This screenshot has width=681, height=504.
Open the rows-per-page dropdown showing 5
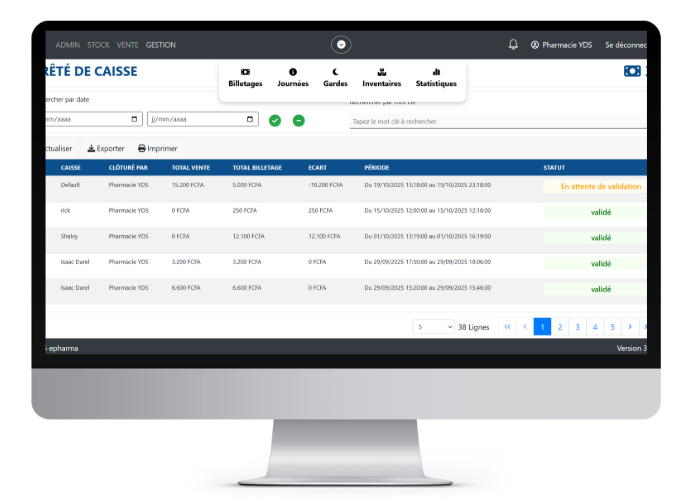(x=434, y=327)
